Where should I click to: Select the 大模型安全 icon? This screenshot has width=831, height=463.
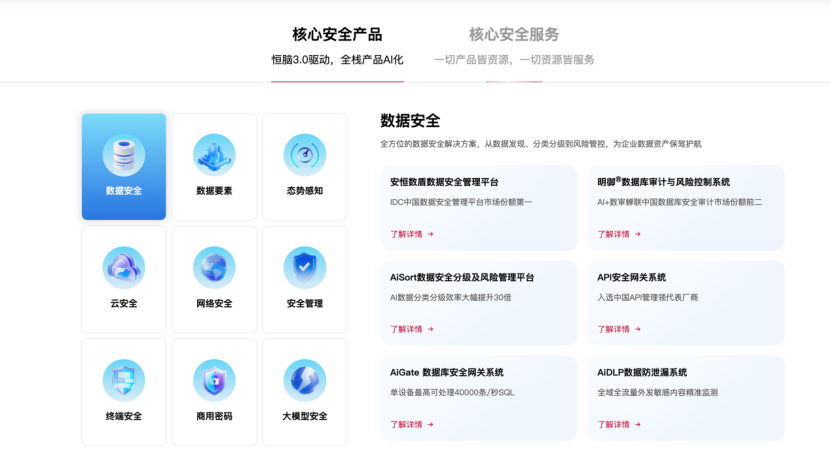coord(304,381)
